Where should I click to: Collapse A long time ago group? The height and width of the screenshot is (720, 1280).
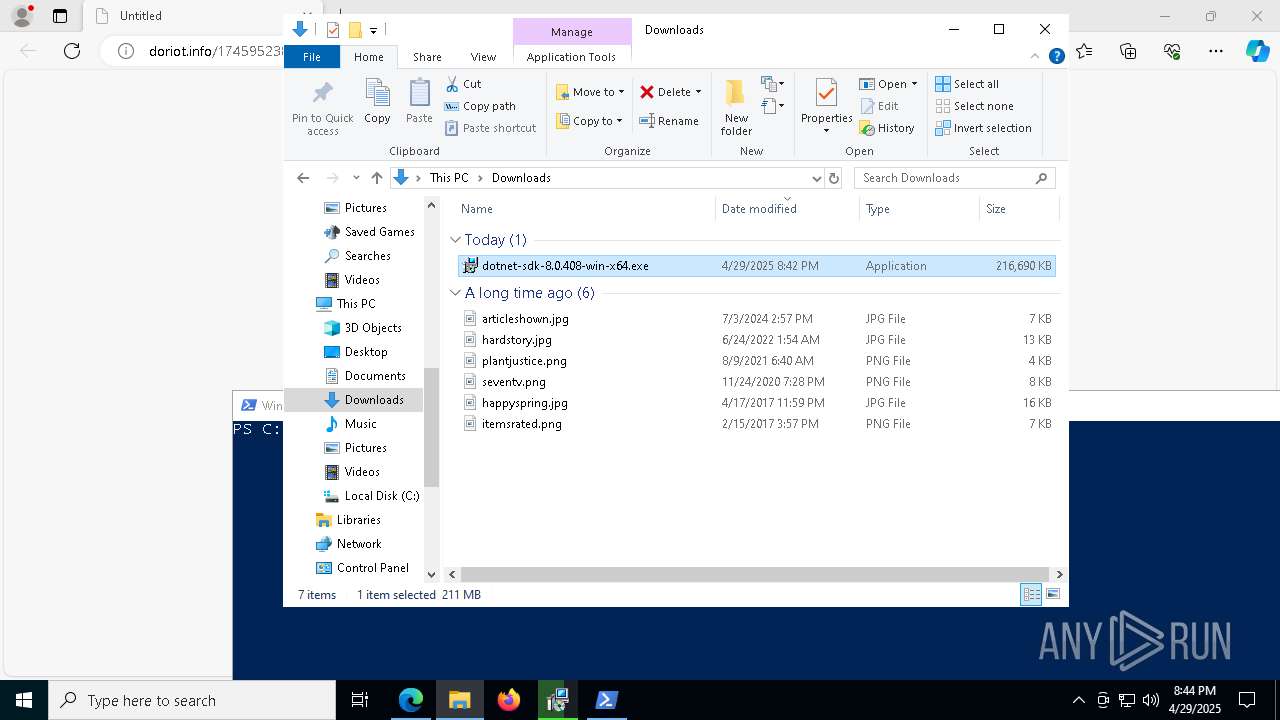pos(455,293)
